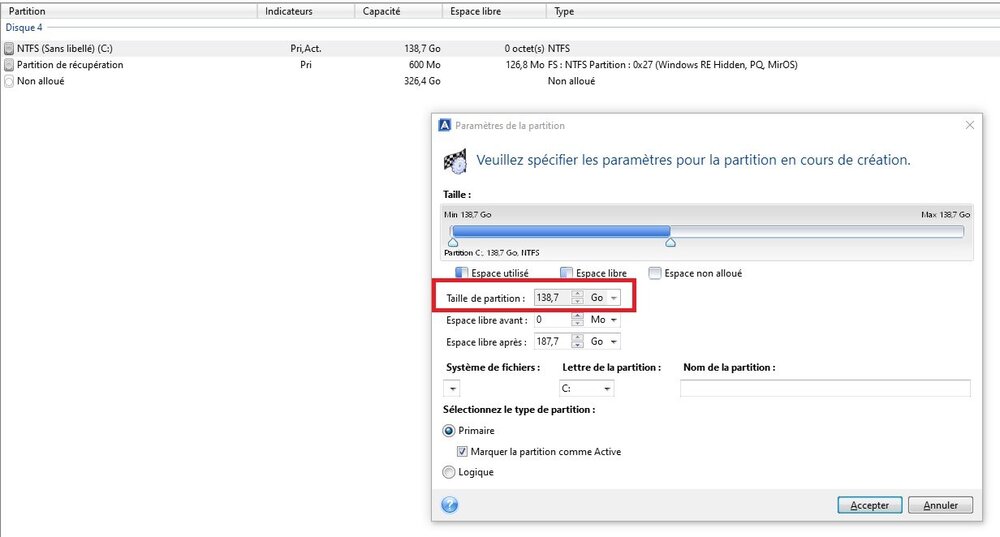This screenshot has height=537, width=1000.
Task: Open the Espace libre après unit dropdown
Action: click(605, 342)
